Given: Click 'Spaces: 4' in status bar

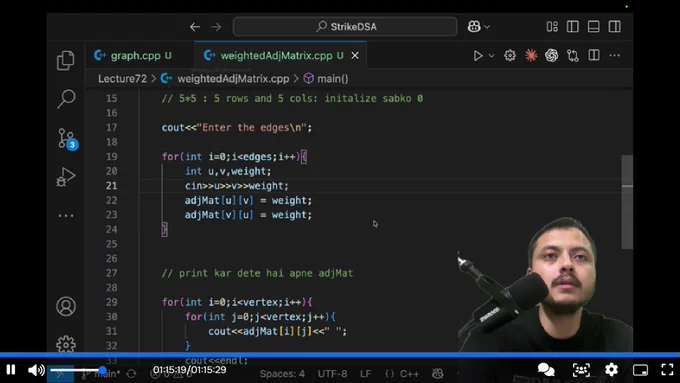Looking at the screenshot, I should (282, 374).
